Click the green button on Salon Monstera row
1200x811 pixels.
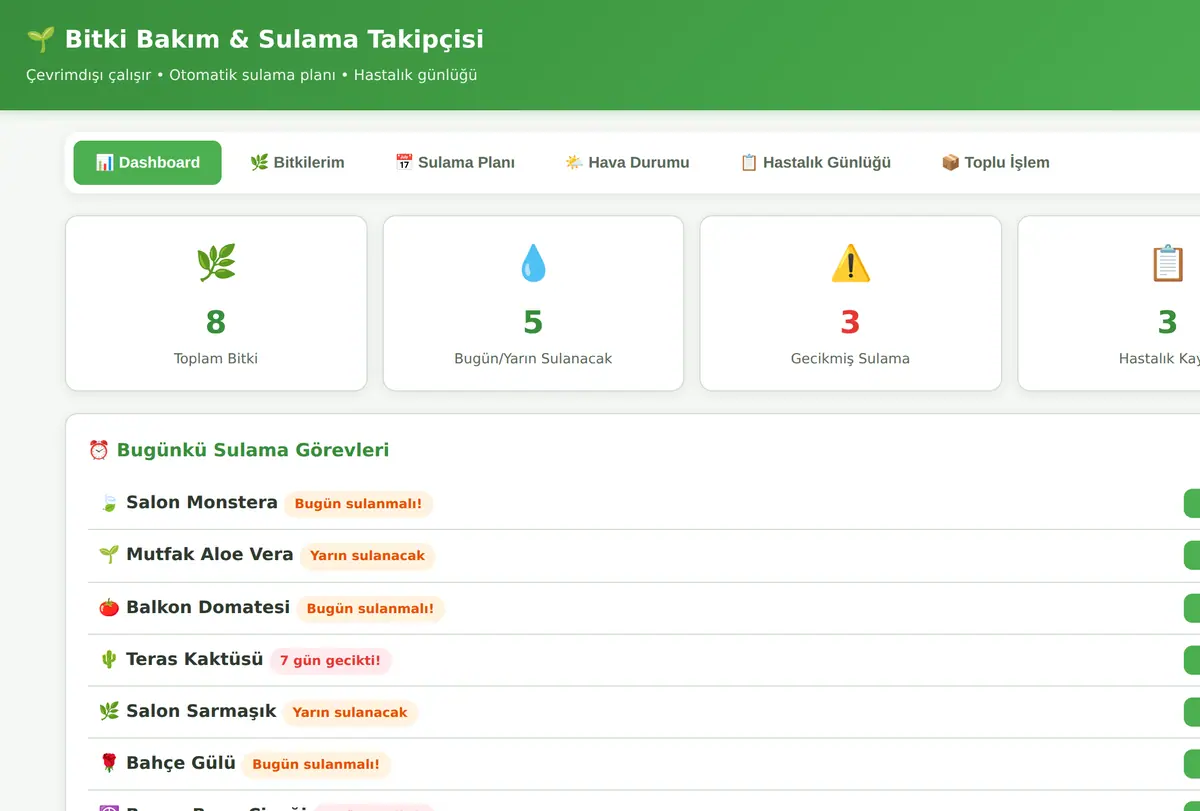(1191, 503)
